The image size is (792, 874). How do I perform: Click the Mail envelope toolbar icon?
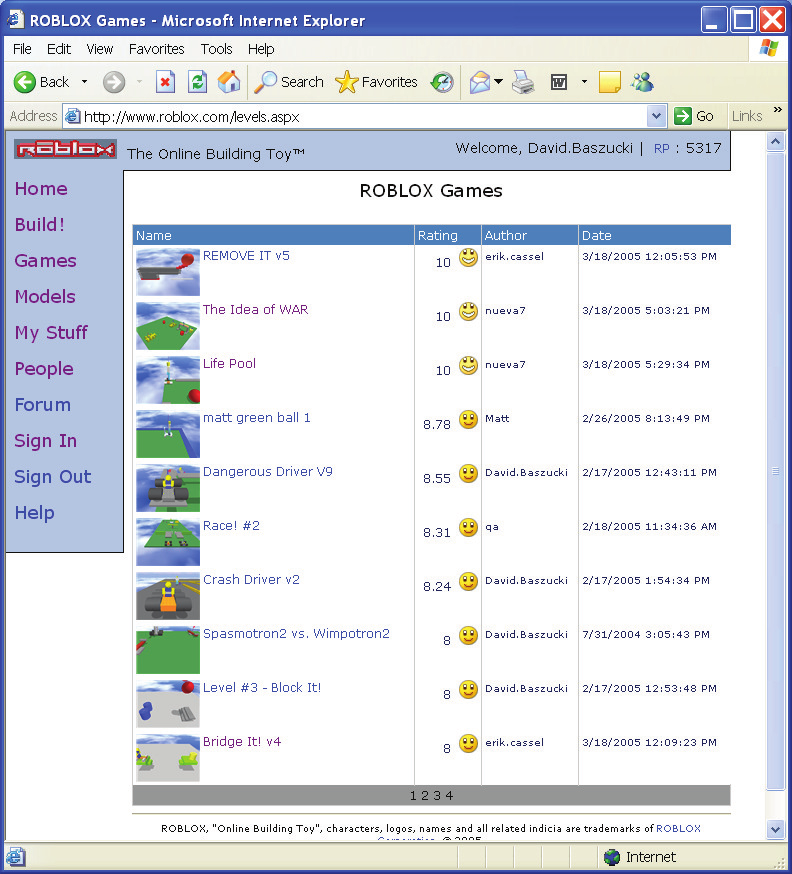tap(479, 82)
